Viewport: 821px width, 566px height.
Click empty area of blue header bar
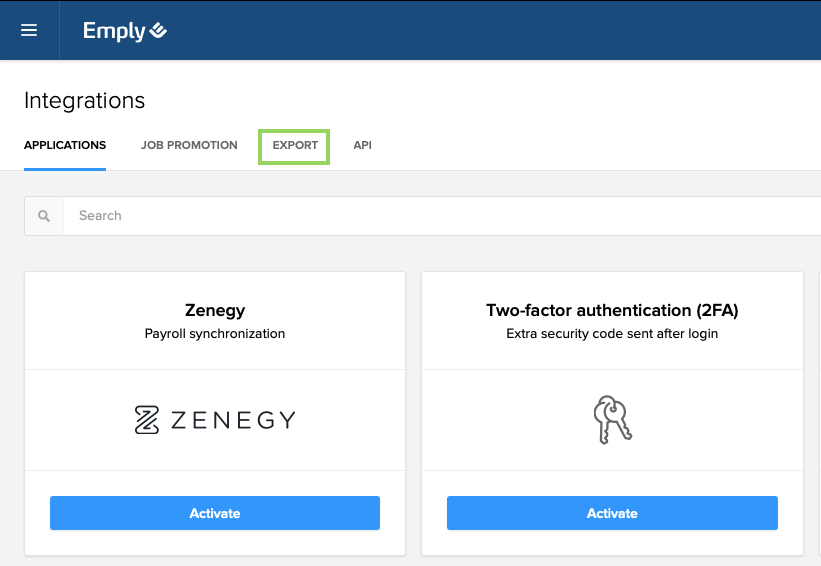[500, 30]
